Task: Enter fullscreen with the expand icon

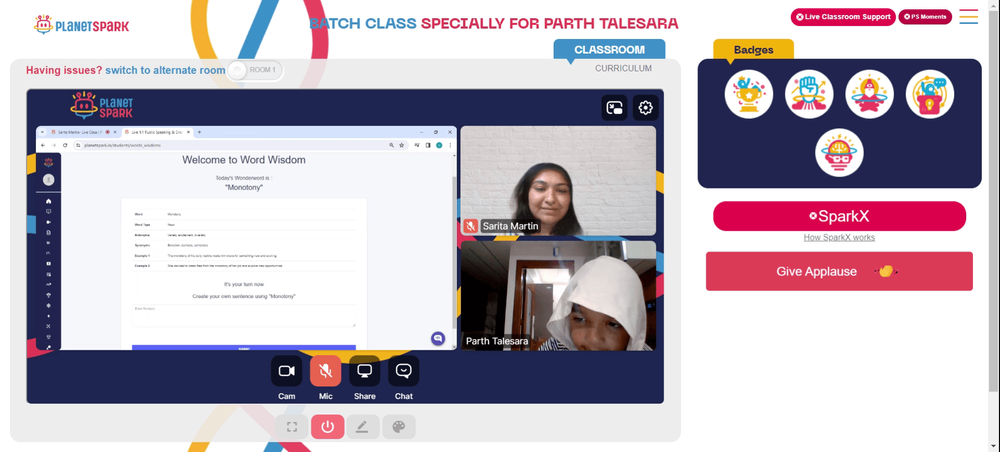Action: click(x=292, y=426)
